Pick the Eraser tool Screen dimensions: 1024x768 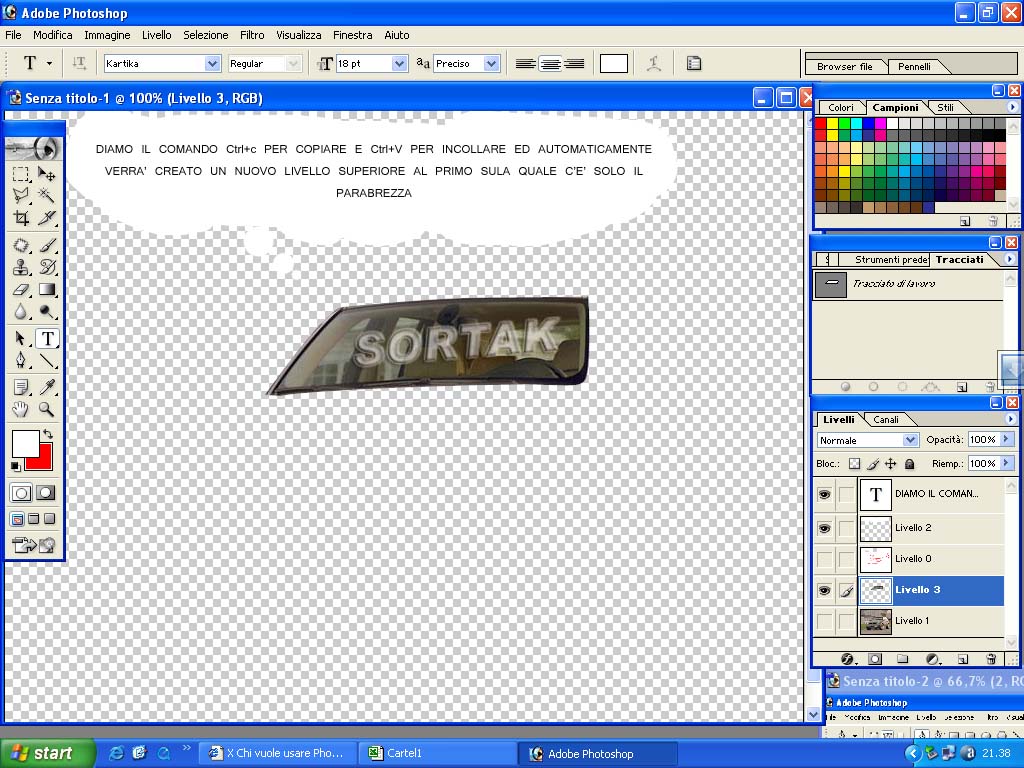click(21, 289)
